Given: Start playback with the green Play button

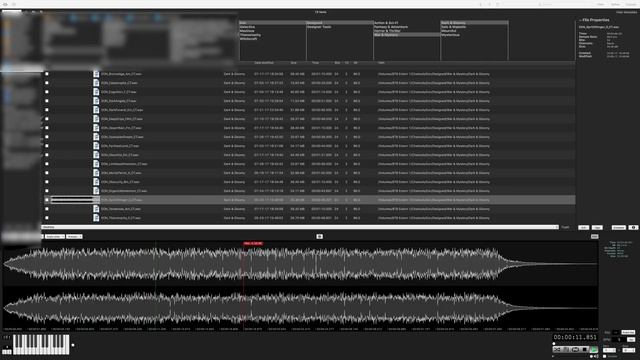Looking at the screenshot, I should (x=593, y=350).
